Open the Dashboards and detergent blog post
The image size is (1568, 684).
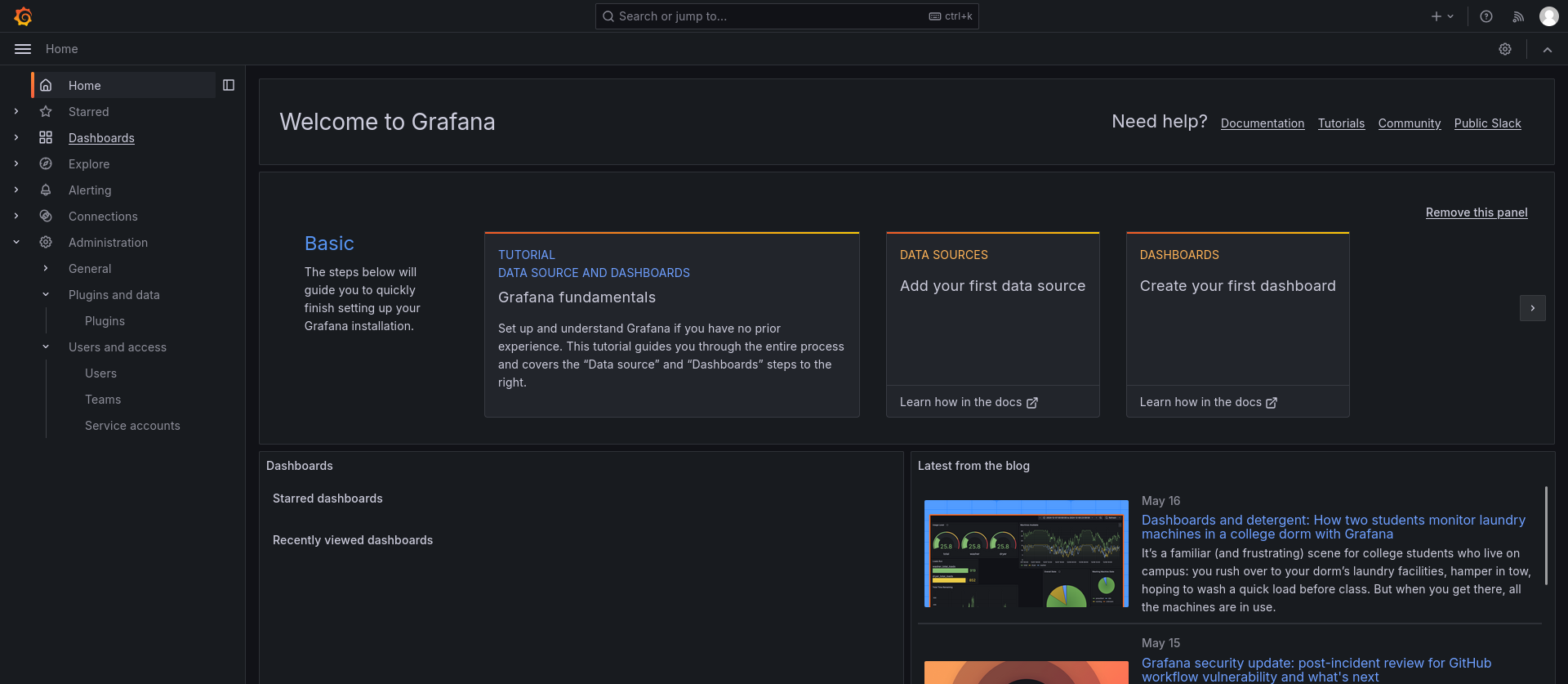pyautogui.click(x=1333, y=527)
